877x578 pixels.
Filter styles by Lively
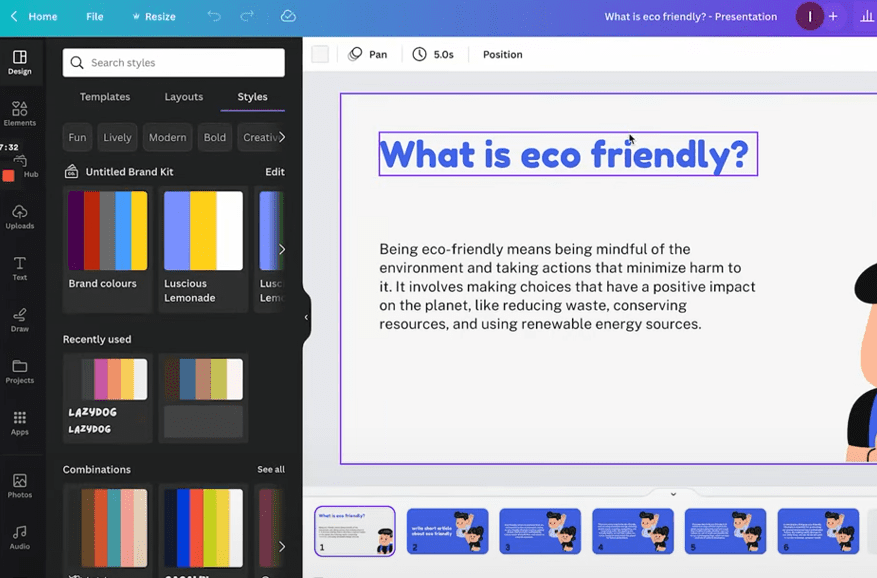point(117,137)
